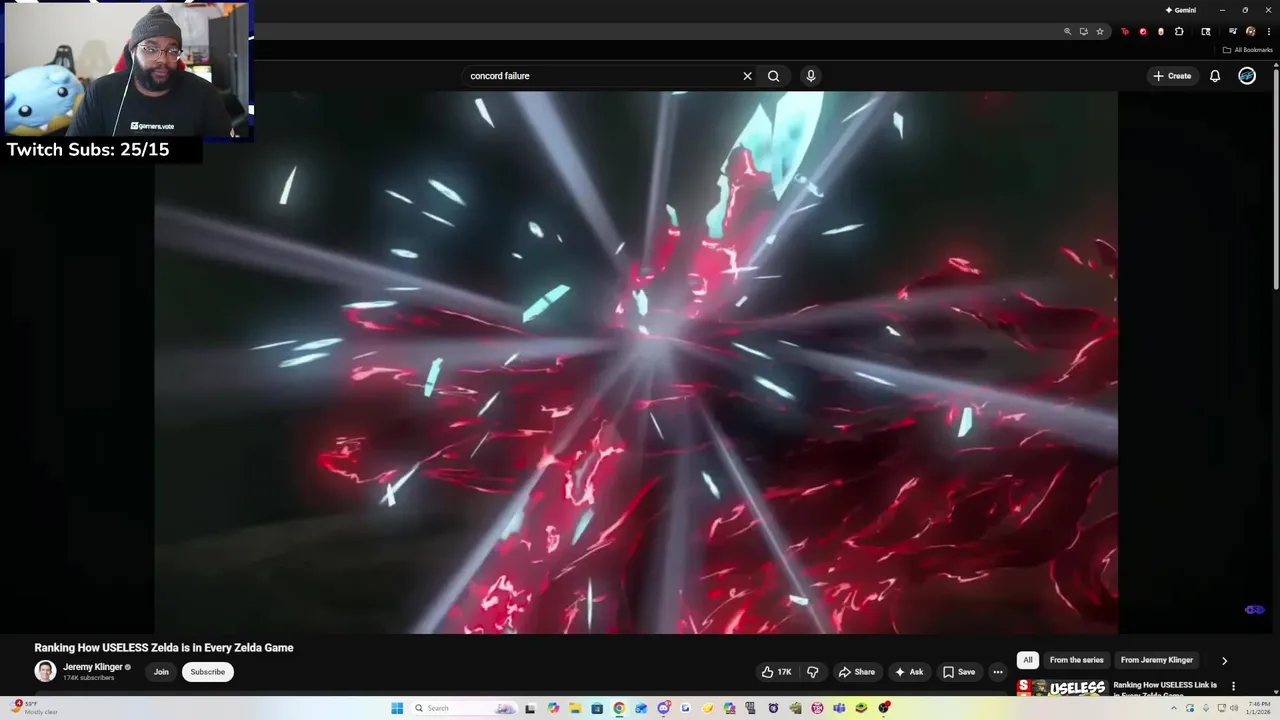Subscribe to Jeremy Klinger
The image size is (1280, 720).
click(x=208, y=672)
